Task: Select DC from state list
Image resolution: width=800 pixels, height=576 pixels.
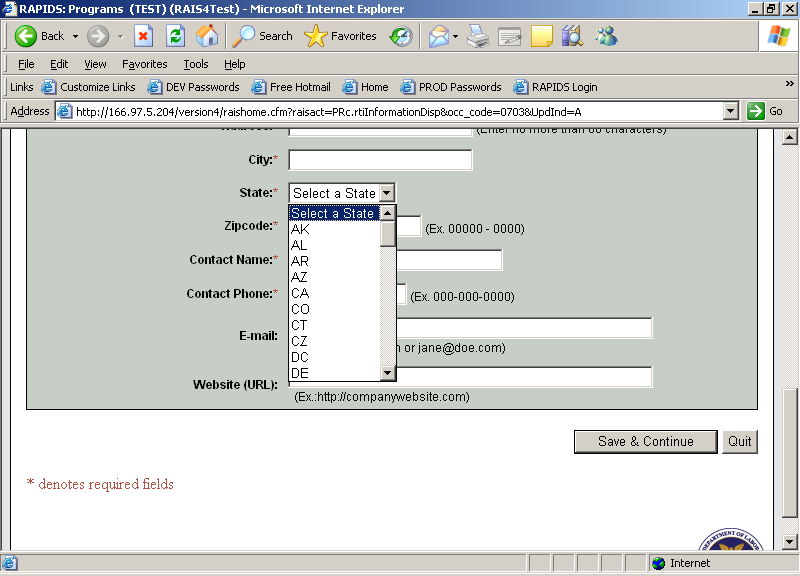Action: (x=335, y=357)
